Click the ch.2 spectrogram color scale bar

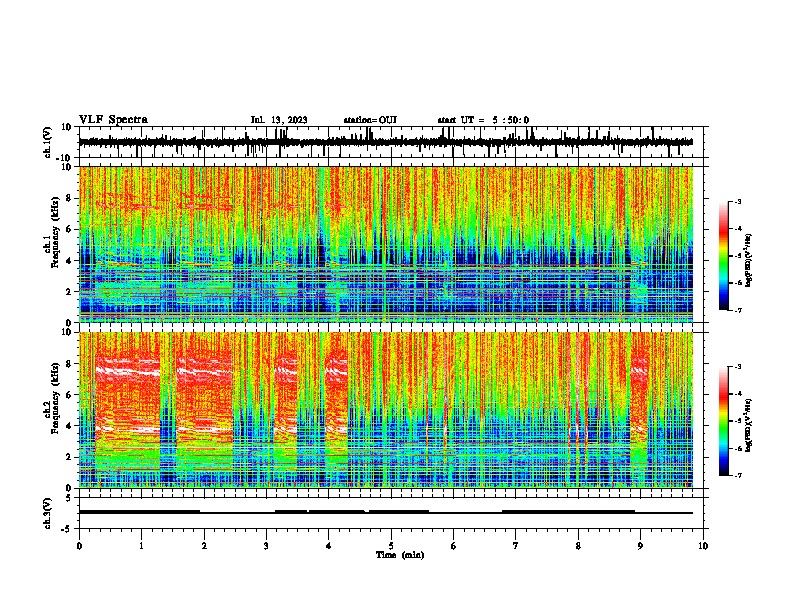point(724,421)
